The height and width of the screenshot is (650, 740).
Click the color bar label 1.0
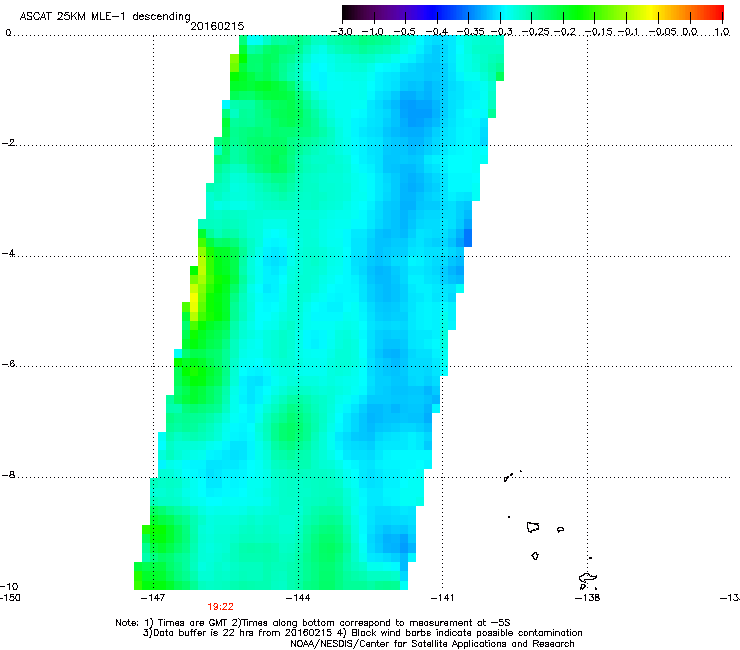pos(722,32)
